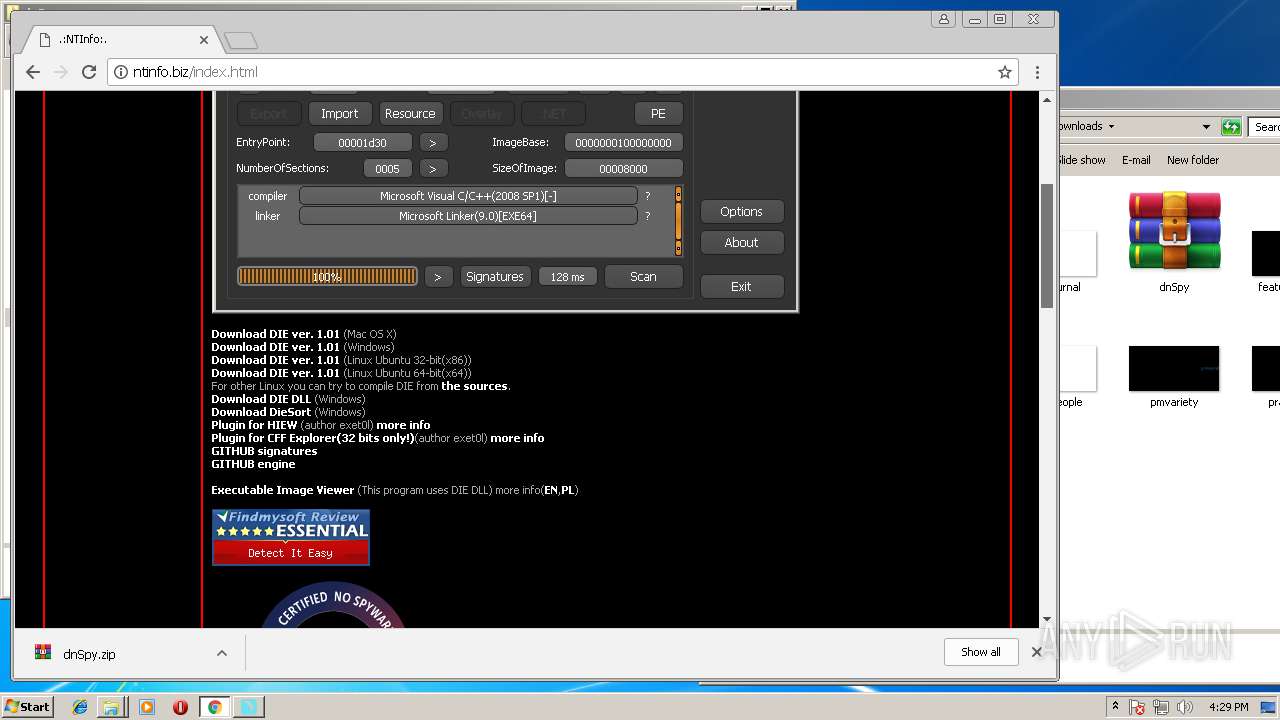Close the .:NTInfo:. tab
Viewport: 1280px width, 720px height.
pyautogui.click(x=204, y=40)
